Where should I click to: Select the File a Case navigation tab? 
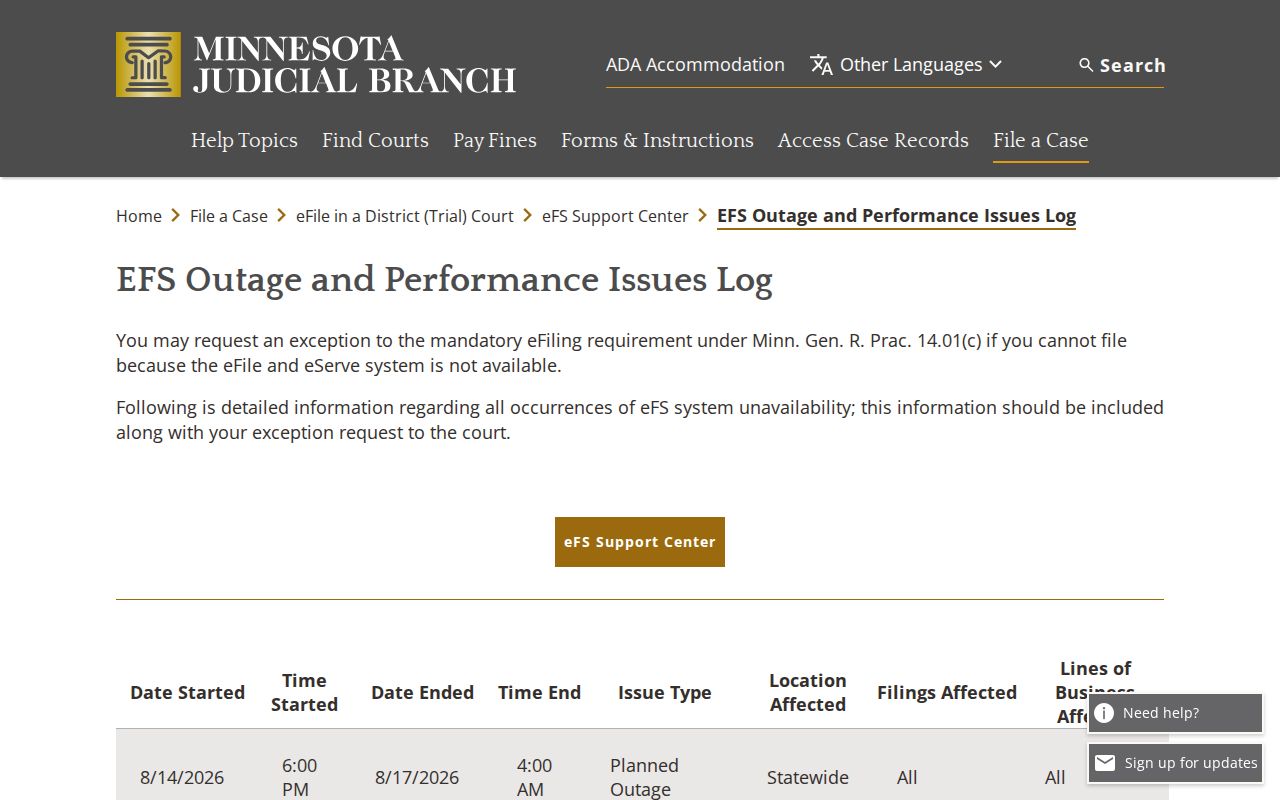1040,140
